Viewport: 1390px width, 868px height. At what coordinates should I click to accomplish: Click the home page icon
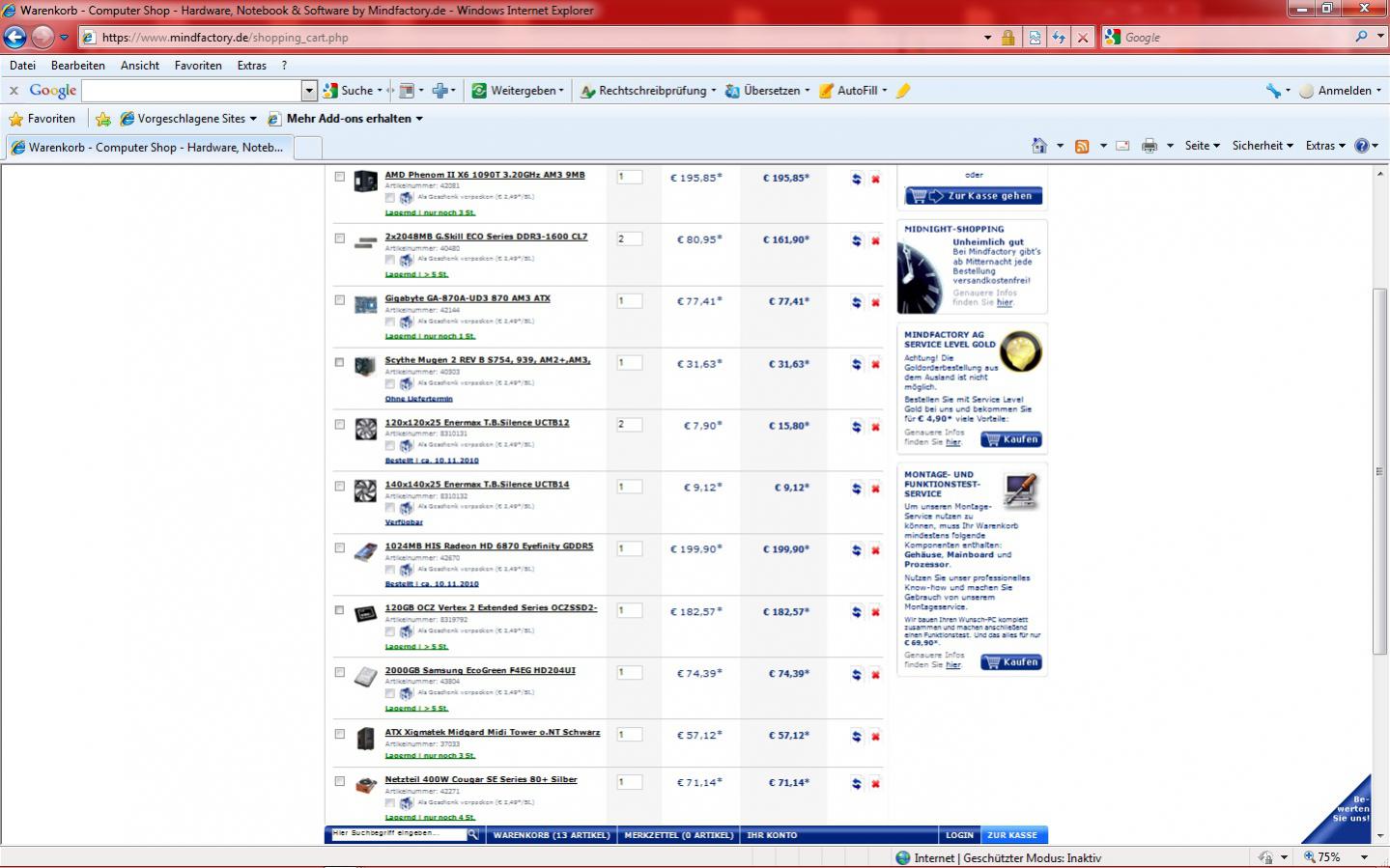click(1039, 146)
